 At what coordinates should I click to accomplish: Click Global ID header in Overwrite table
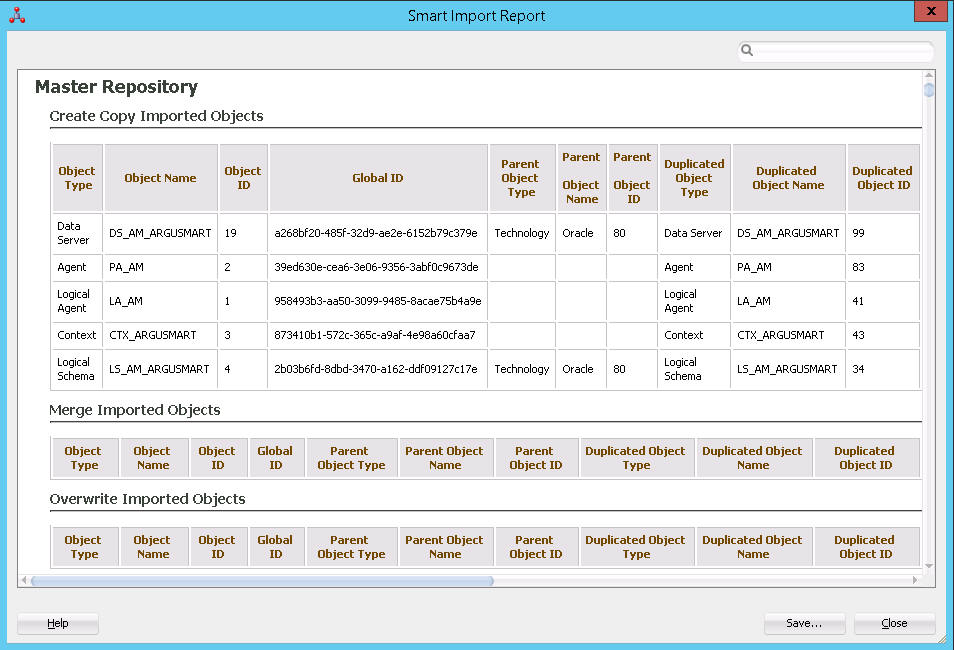click(x=276, y=547)
